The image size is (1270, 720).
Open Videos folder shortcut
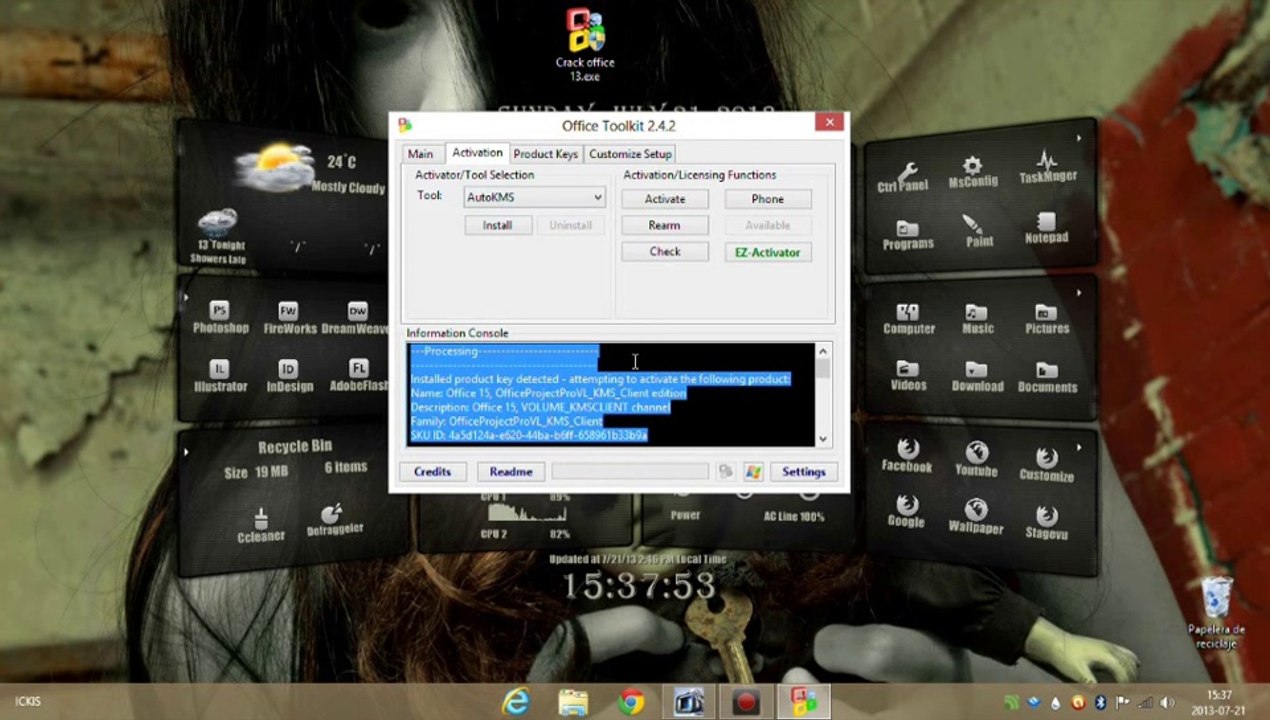[908, 377]
